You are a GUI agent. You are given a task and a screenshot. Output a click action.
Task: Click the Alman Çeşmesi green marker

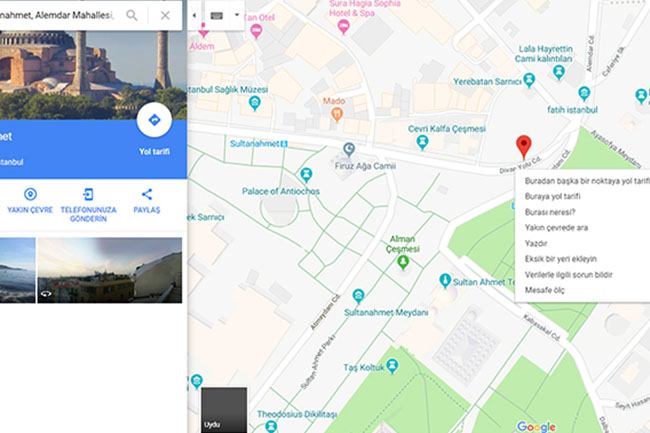click(x=403, y=262)
